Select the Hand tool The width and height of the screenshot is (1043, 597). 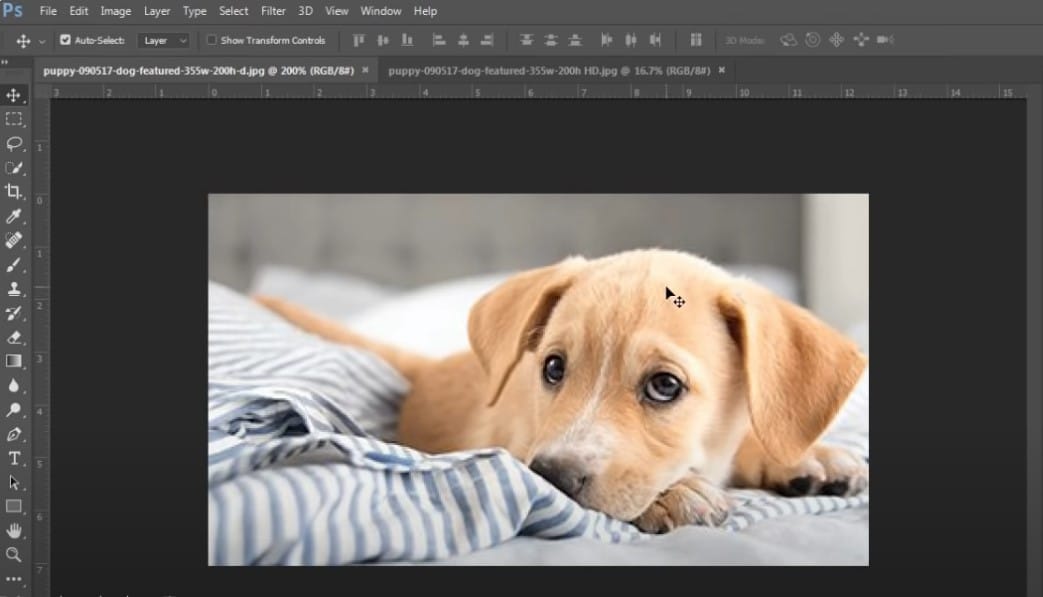coord(14,531)
